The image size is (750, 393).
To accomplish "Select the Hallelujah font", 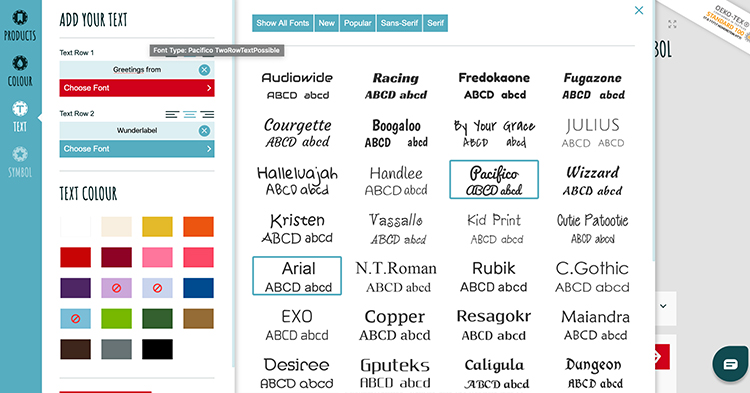I will pos(297,180).
